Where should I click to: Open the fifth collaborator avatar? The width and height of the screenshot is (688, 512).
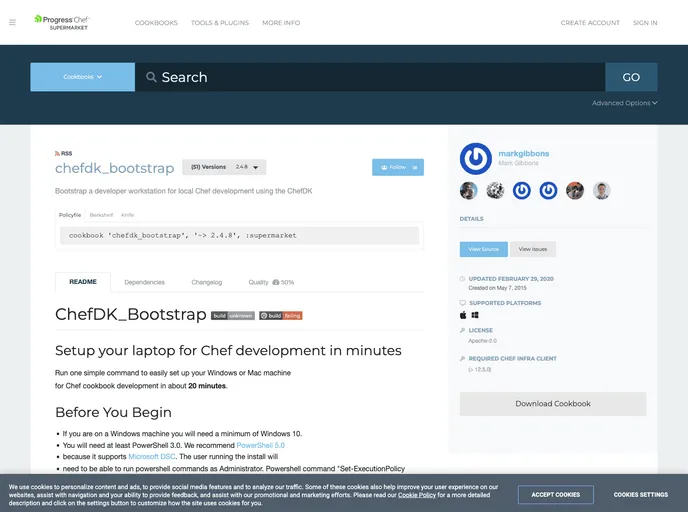[x=575, y=191]
